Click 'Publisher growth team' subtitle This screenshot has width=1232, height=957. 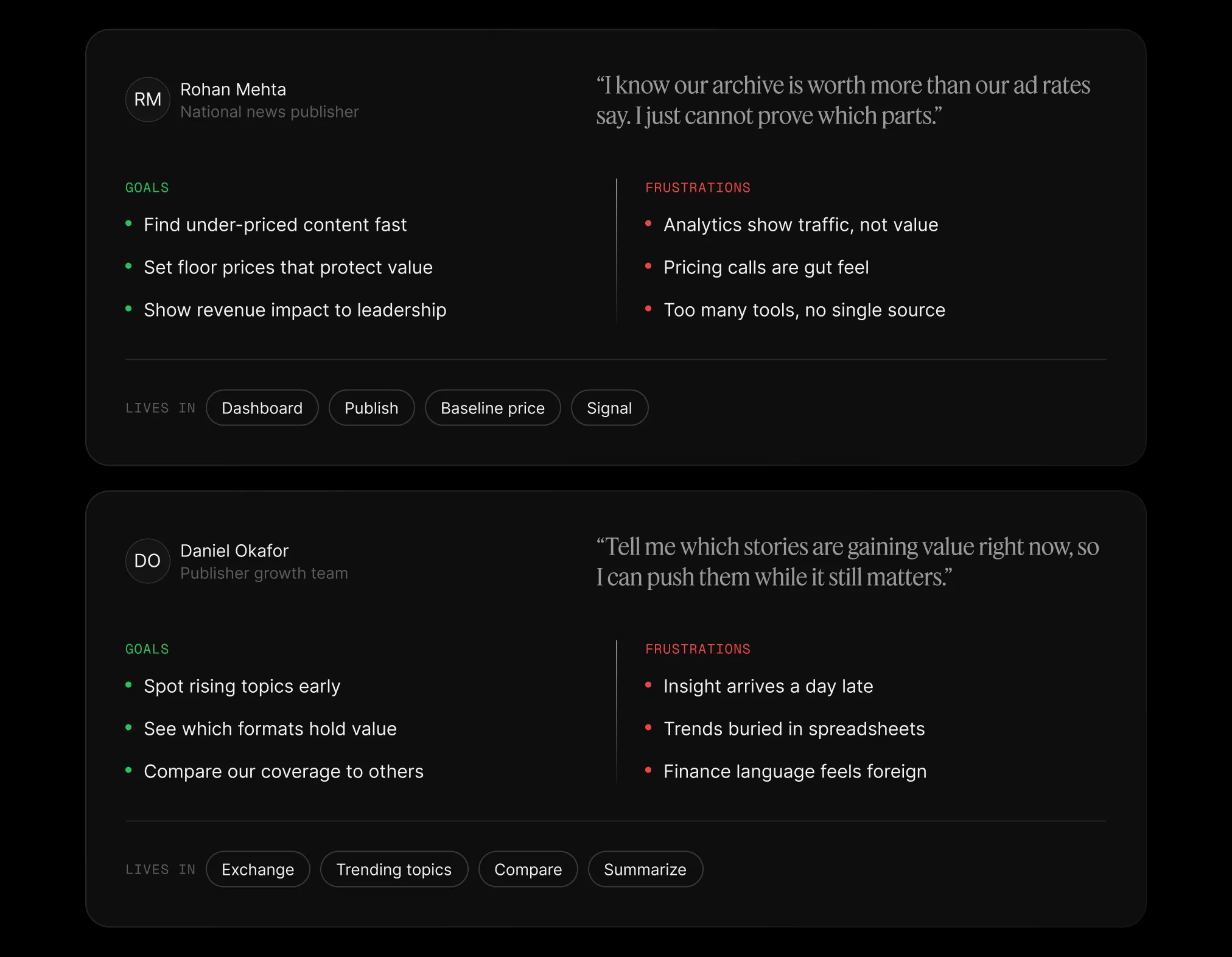coord(264,573)
